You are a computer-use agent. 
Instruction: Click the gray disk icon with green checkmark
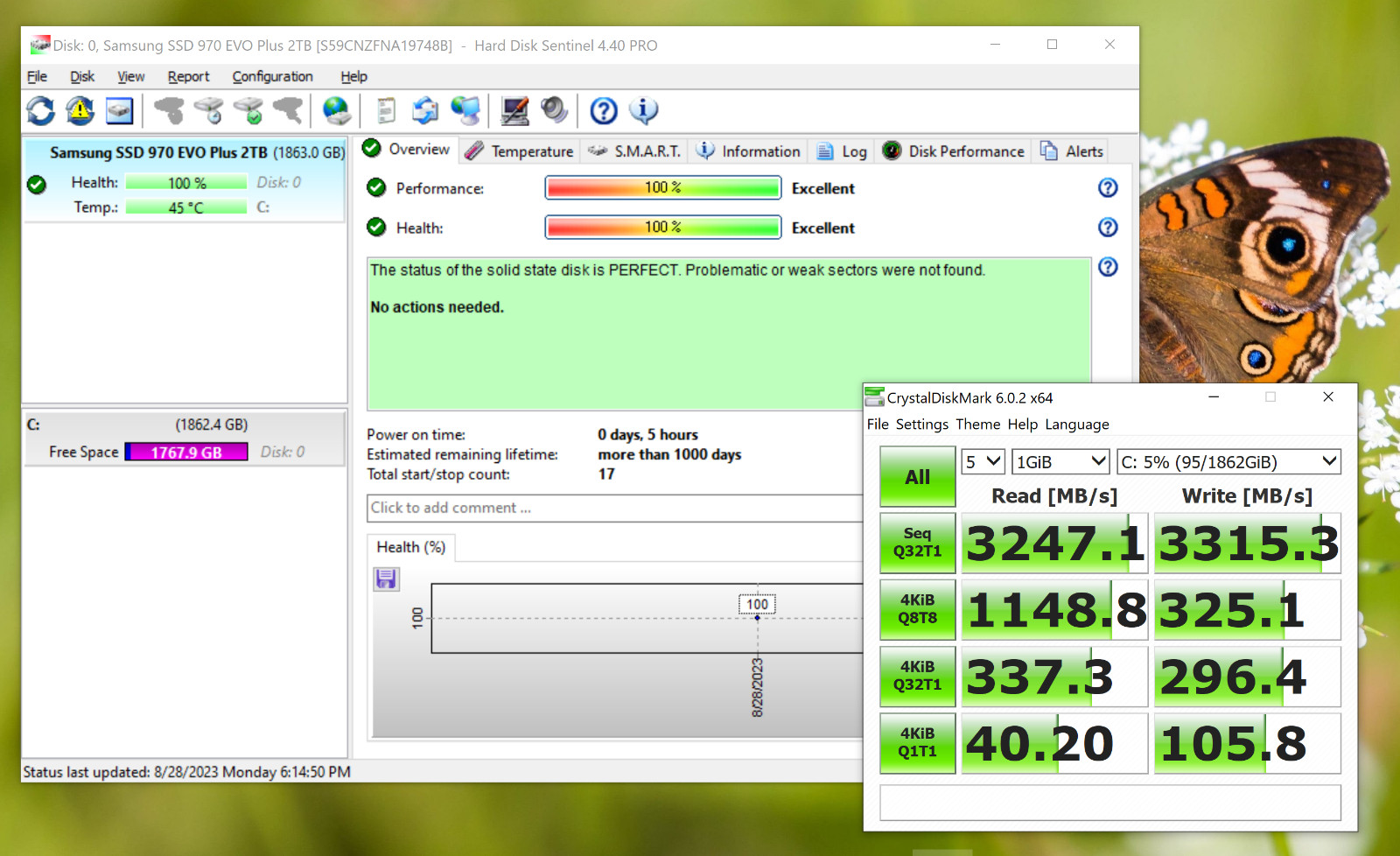[x=248, y=110]
